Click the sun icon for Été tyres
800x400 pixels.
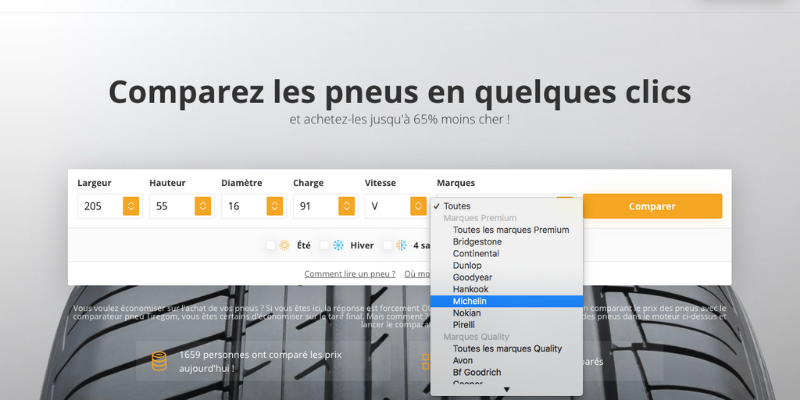point(284,245)
